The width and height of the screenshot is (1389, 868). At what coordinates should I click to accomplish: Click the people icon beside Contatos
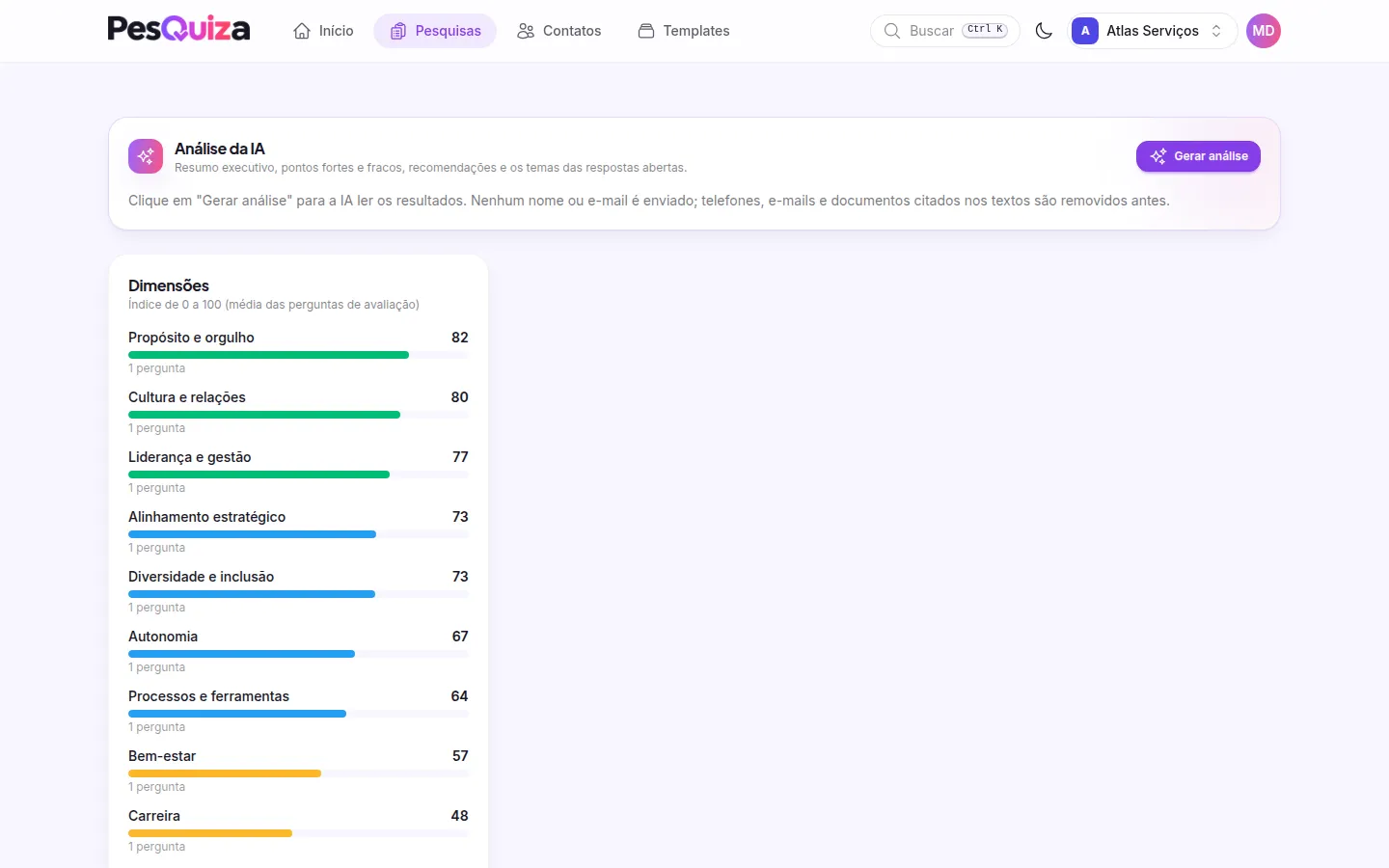526,31
